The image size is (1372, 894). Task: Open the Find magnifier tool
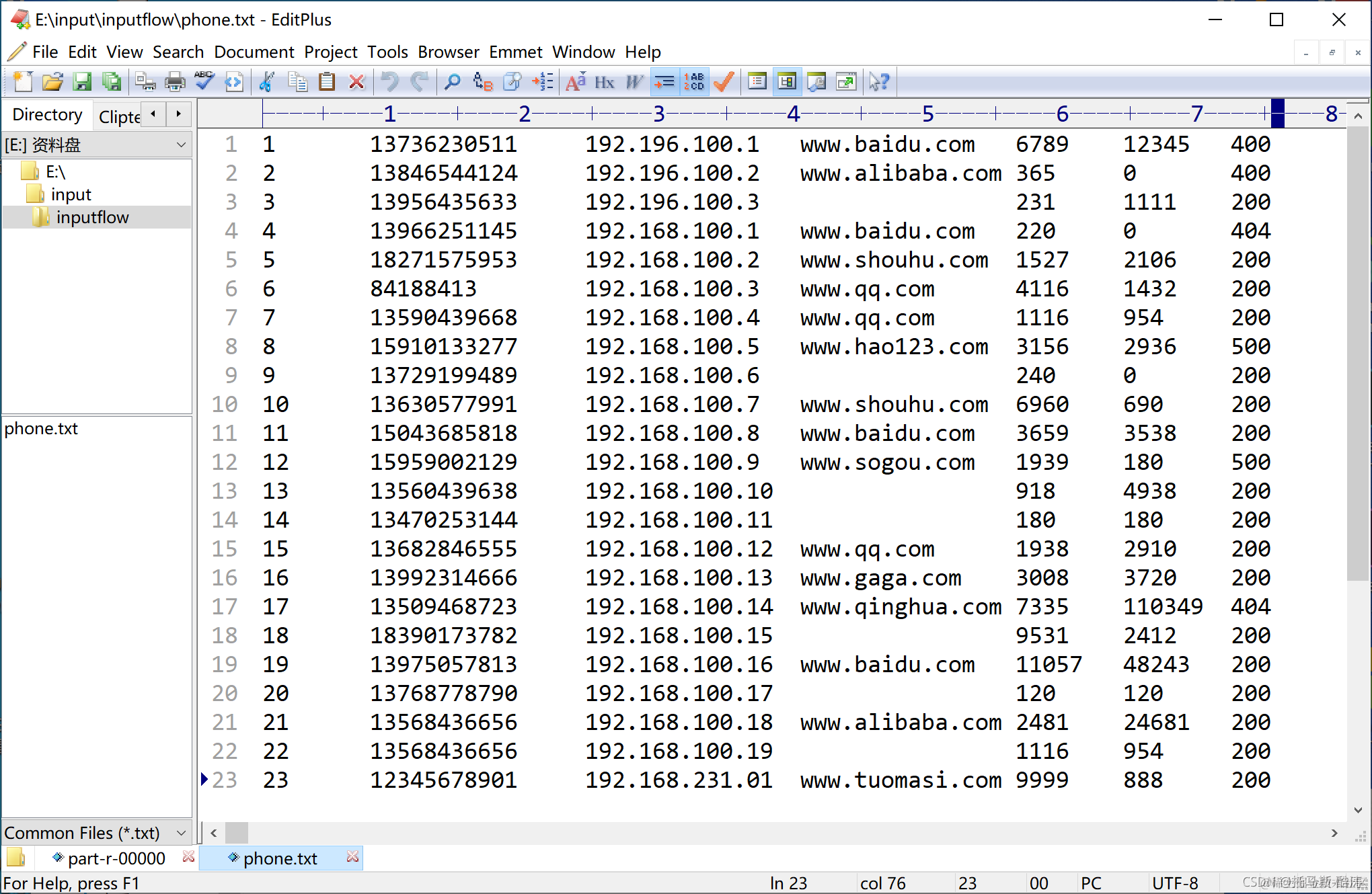(x=453, y=82)
